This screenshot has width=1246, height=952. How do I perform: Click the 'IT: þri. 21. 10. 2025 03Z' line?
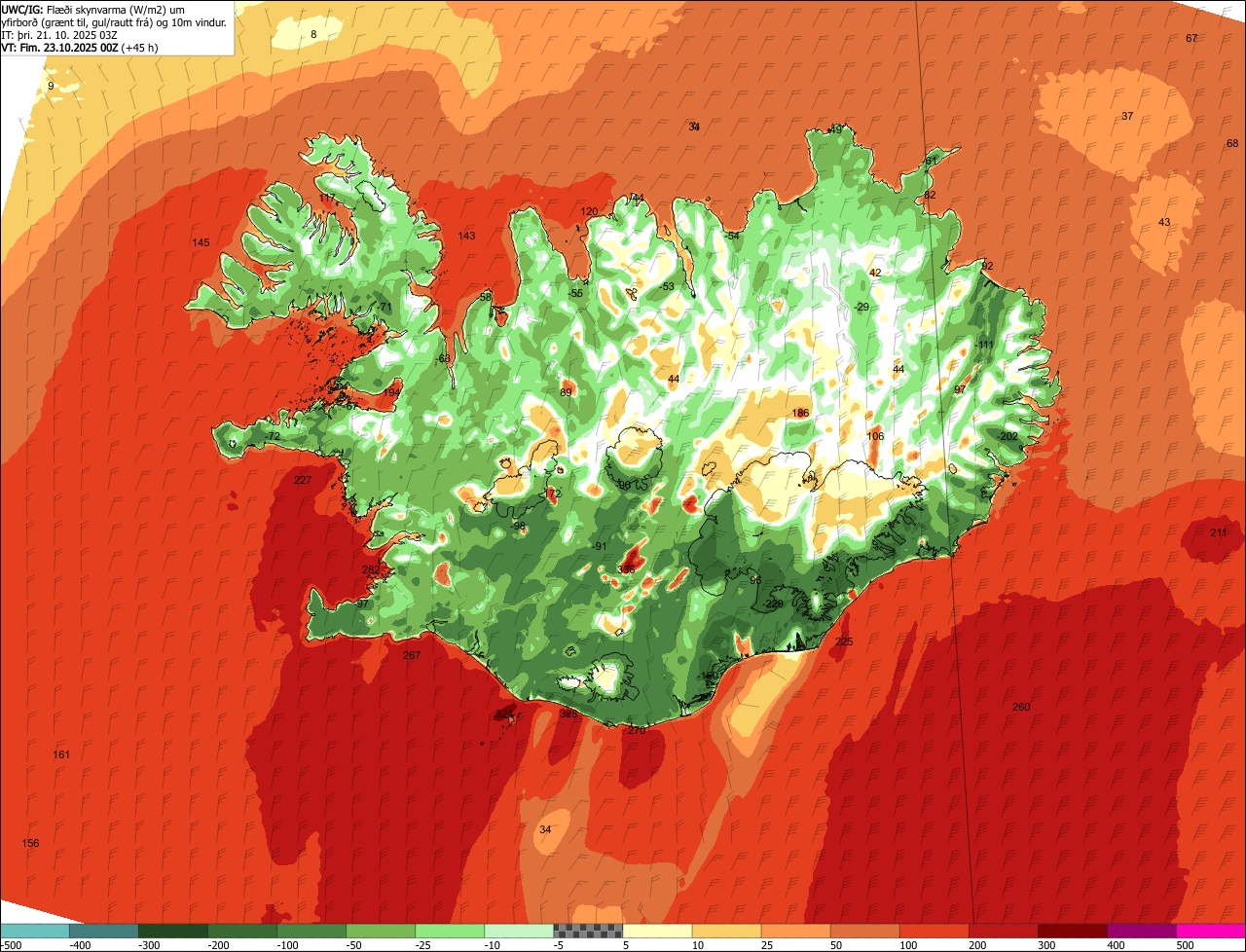[x=60, y=35]
